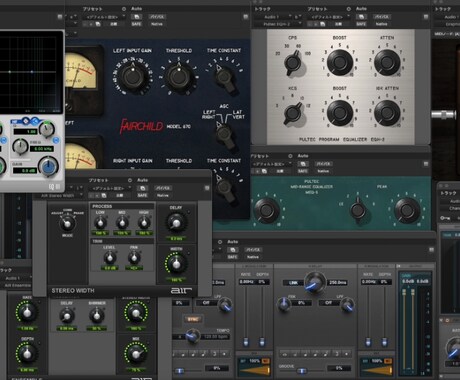This screenshot has width=460, height=380.
Task: Click AIR Ensemble SHIMMER knob
Action: pos(97,315)
